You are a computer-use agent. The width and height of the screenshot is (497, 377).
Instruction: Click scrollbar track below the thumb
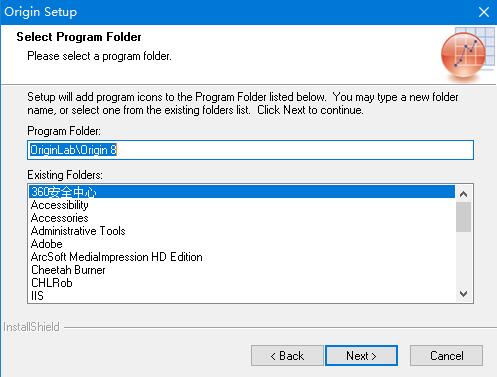pos(463,259)
